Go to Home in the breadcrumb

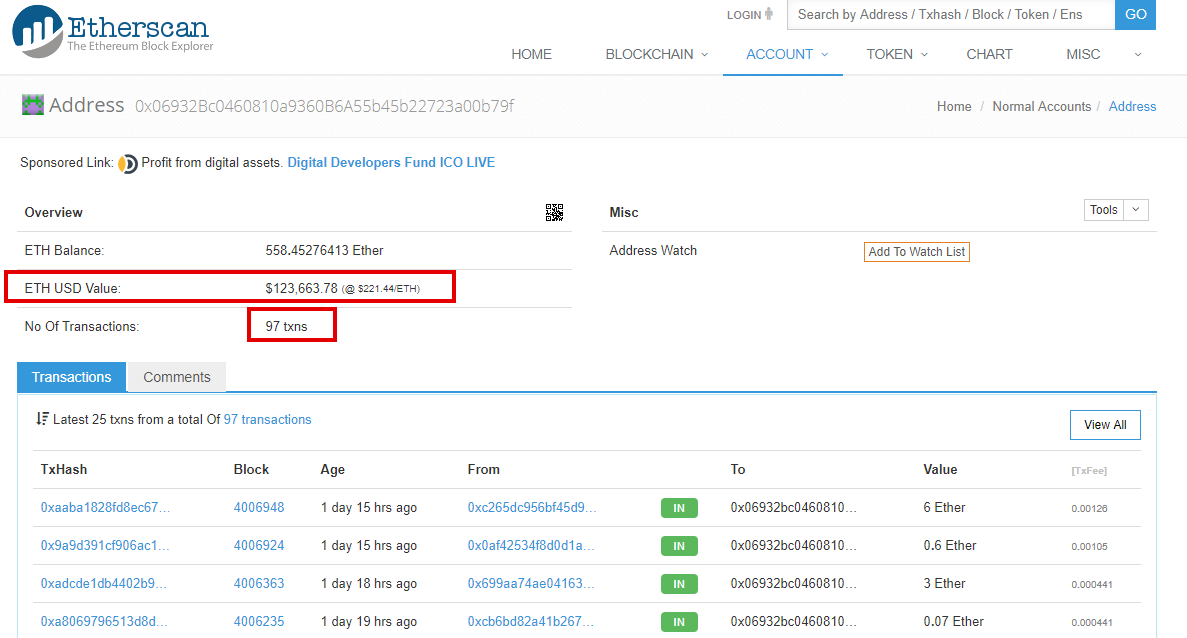pos(954,107)
